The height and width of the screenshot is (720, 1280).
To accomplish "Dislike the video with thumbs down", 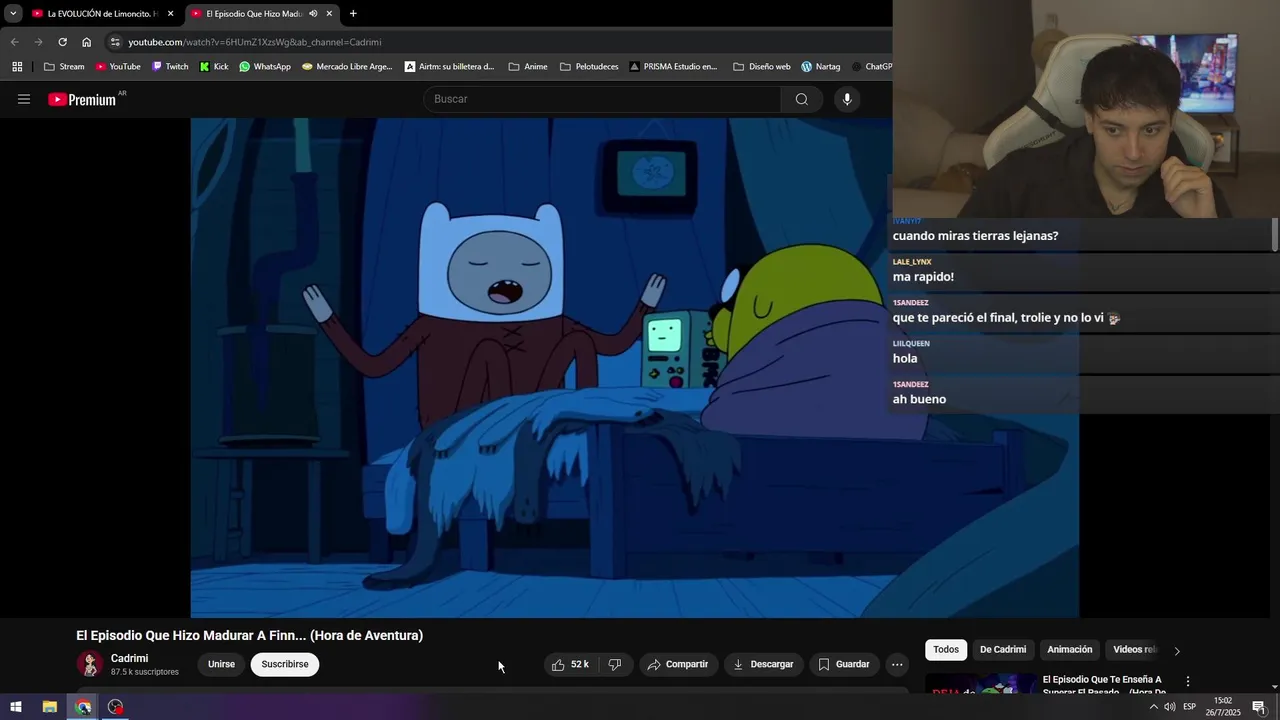I will pyautogui.click(x=615, y=664).
